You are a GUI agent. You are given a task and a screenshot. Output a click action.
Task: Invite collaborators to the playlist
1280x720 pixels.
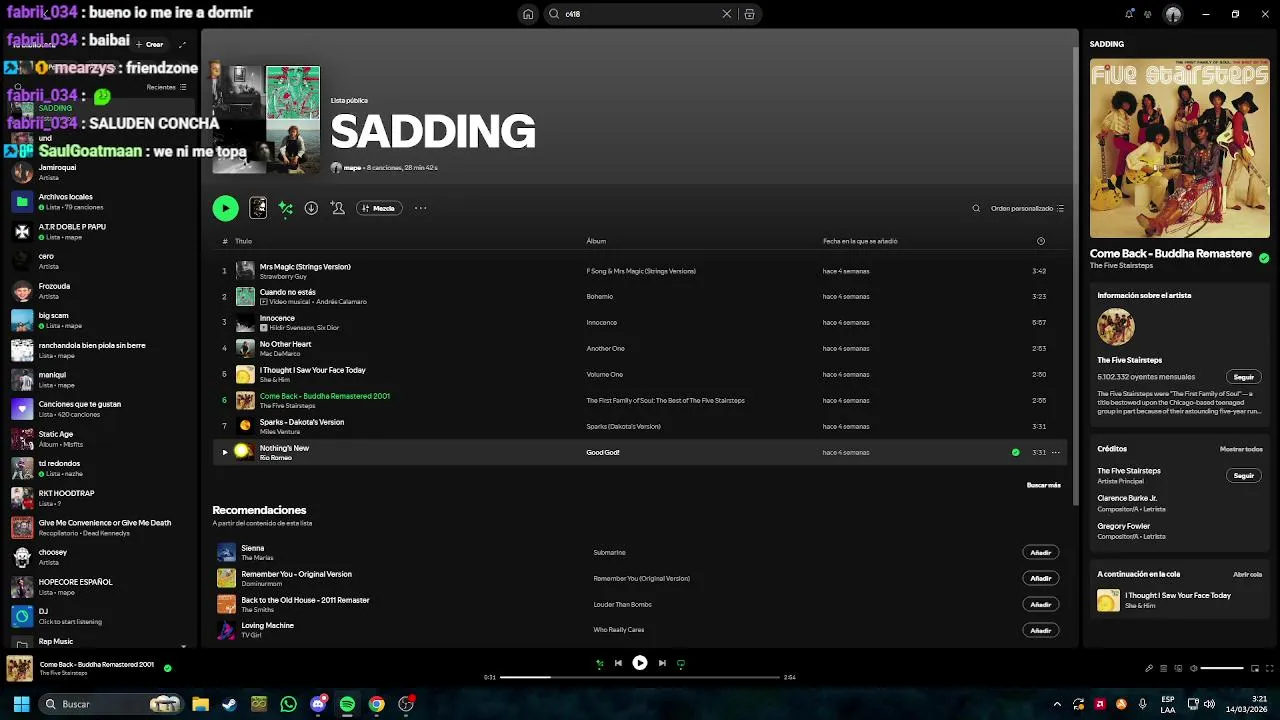[x=338, y=208]
